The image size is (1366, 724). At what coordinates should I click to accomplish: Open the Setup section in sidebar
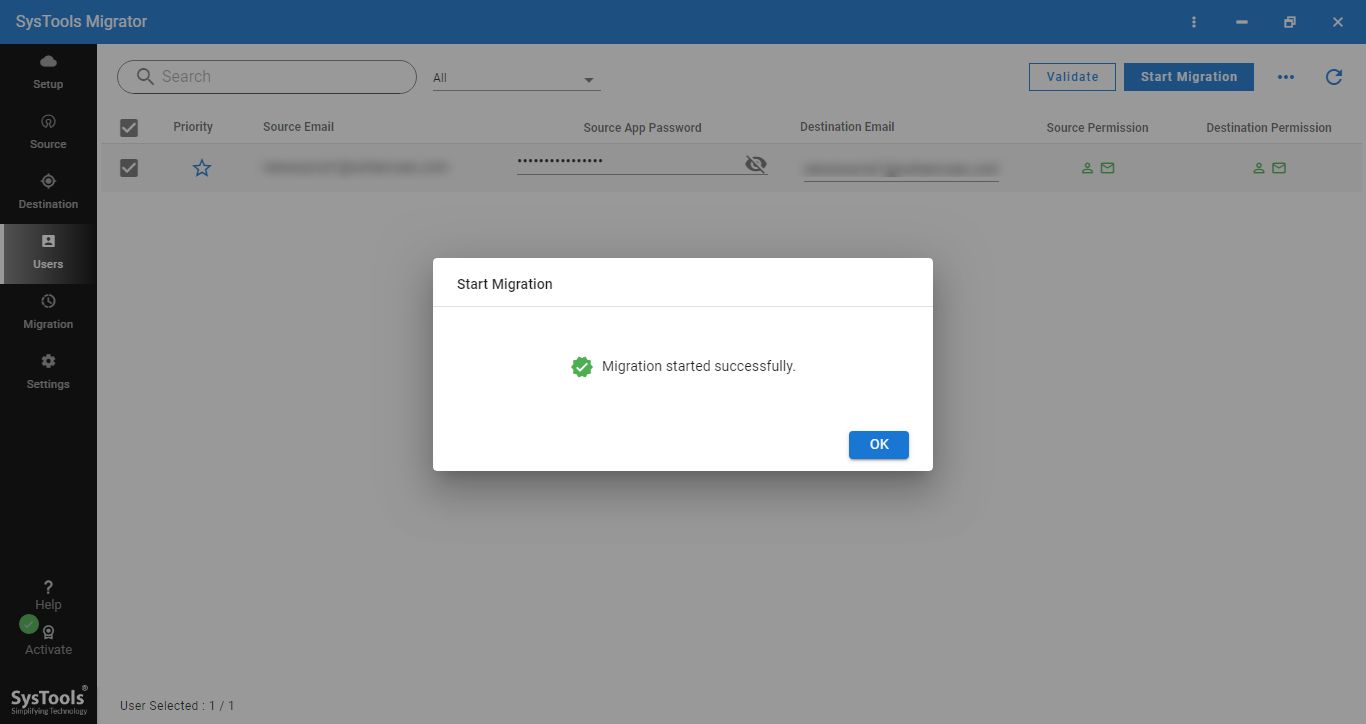[x=47, y=70]
